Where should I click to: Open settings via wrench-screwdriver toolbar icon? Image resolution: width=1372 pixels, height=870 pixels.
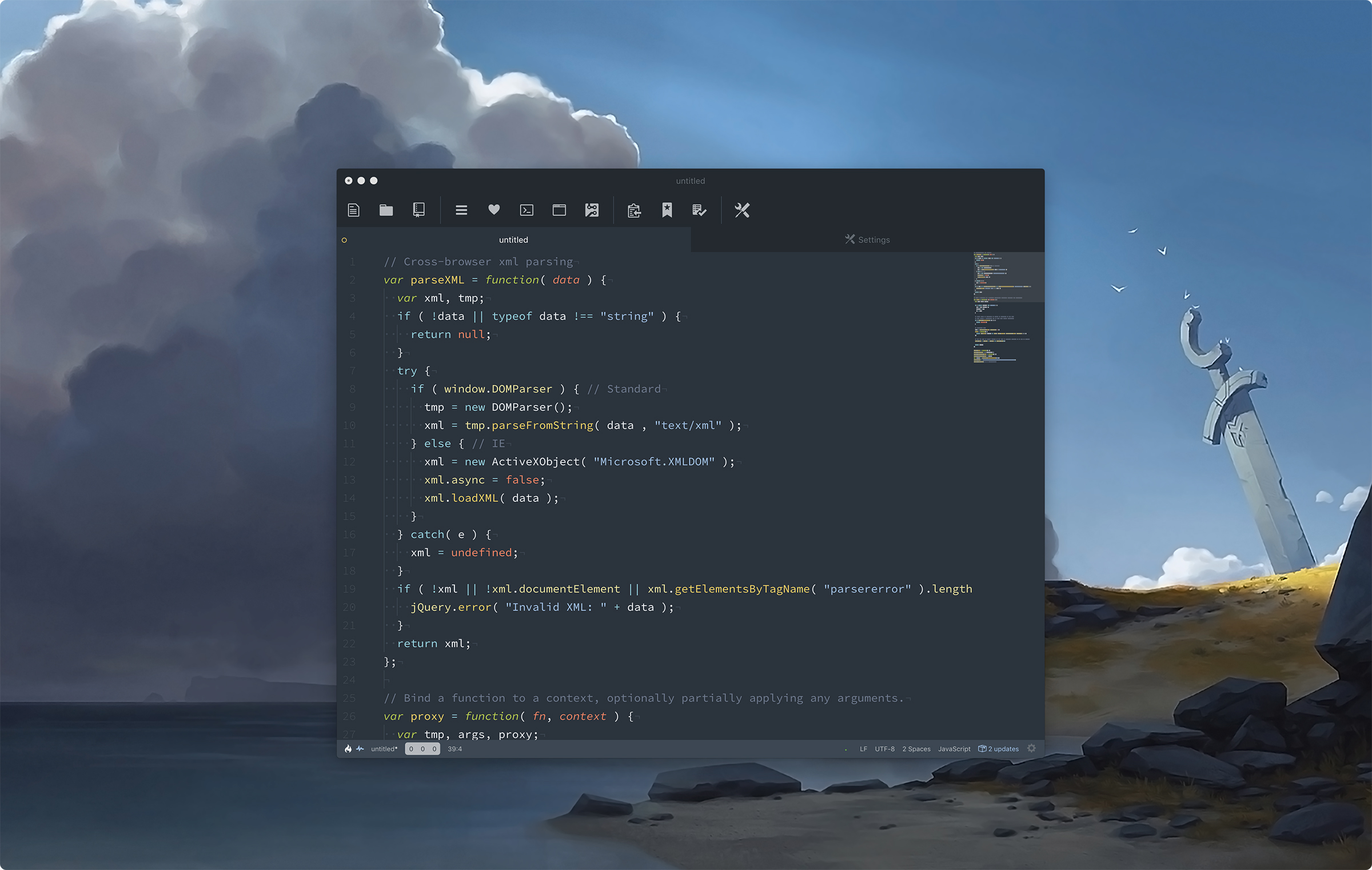[742, 210]
